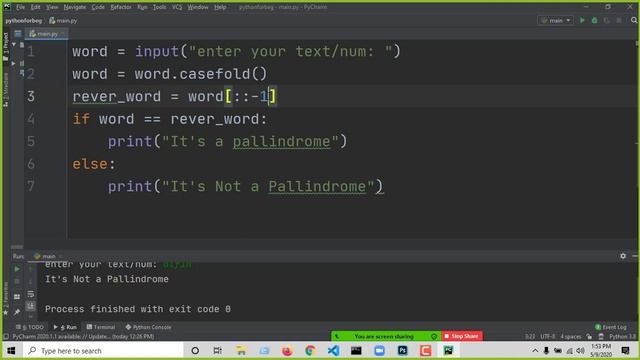The image size is (640, 360).
Task: Expand the second project tree node
Action: (14, 63)
